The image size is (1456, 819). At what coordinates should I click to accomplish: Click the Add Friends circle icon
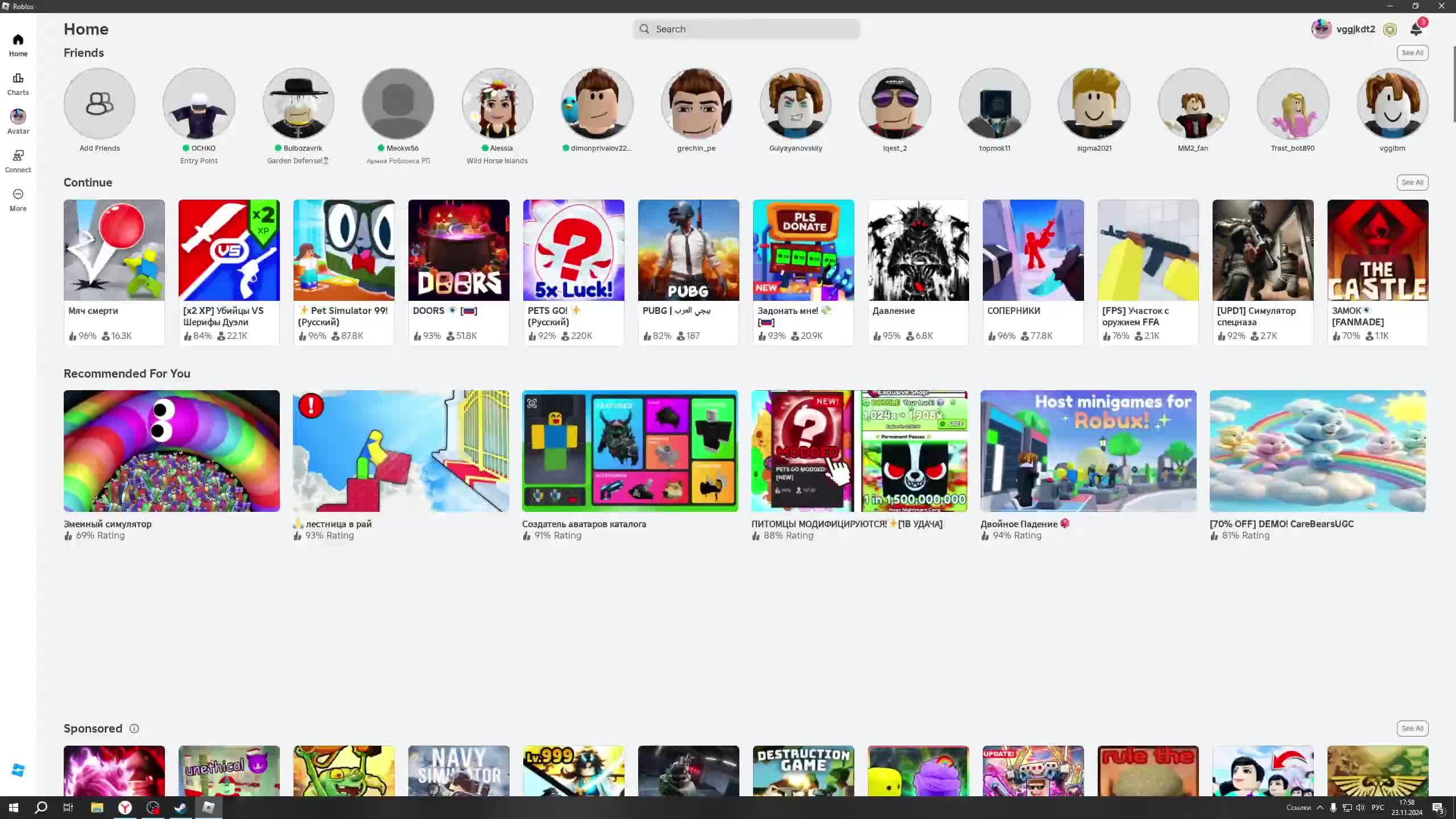100,104
